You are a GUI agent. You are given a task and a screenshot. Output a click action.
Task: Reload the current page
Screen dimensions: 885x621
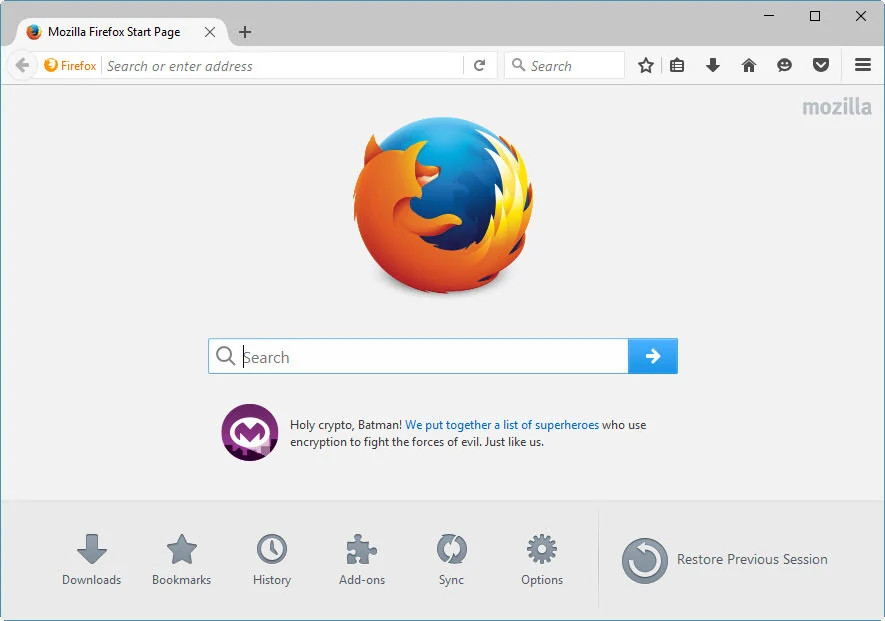coord(480,65)
